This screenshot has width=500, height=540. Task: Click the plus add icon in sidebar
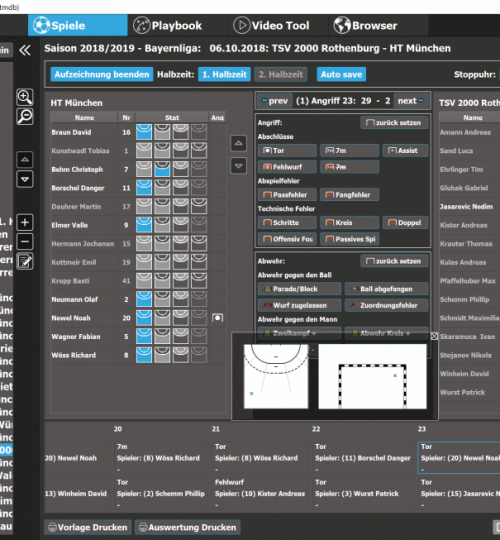point(25,222)
